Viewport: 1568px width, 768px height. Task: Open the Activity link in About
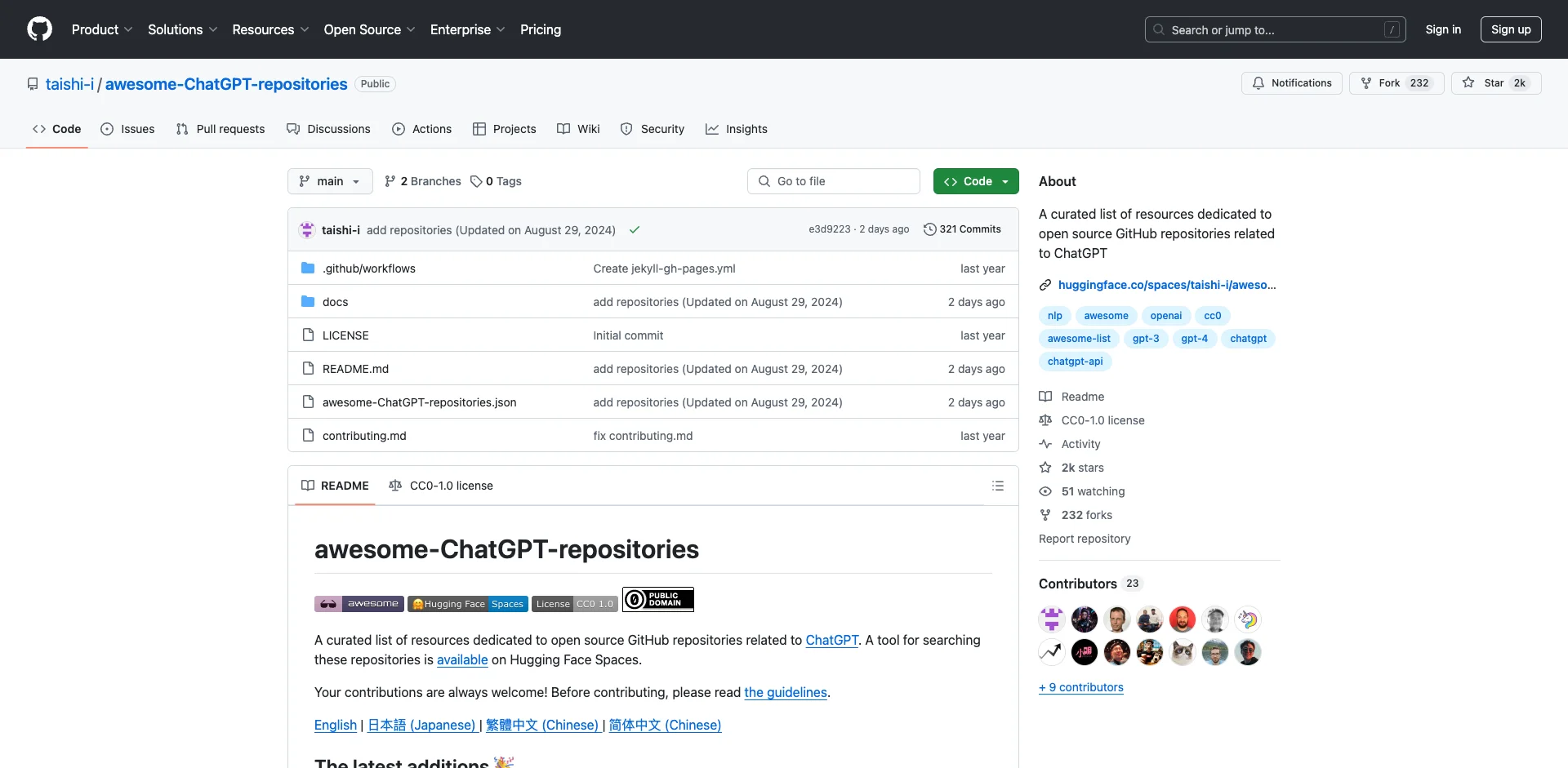1070,444
